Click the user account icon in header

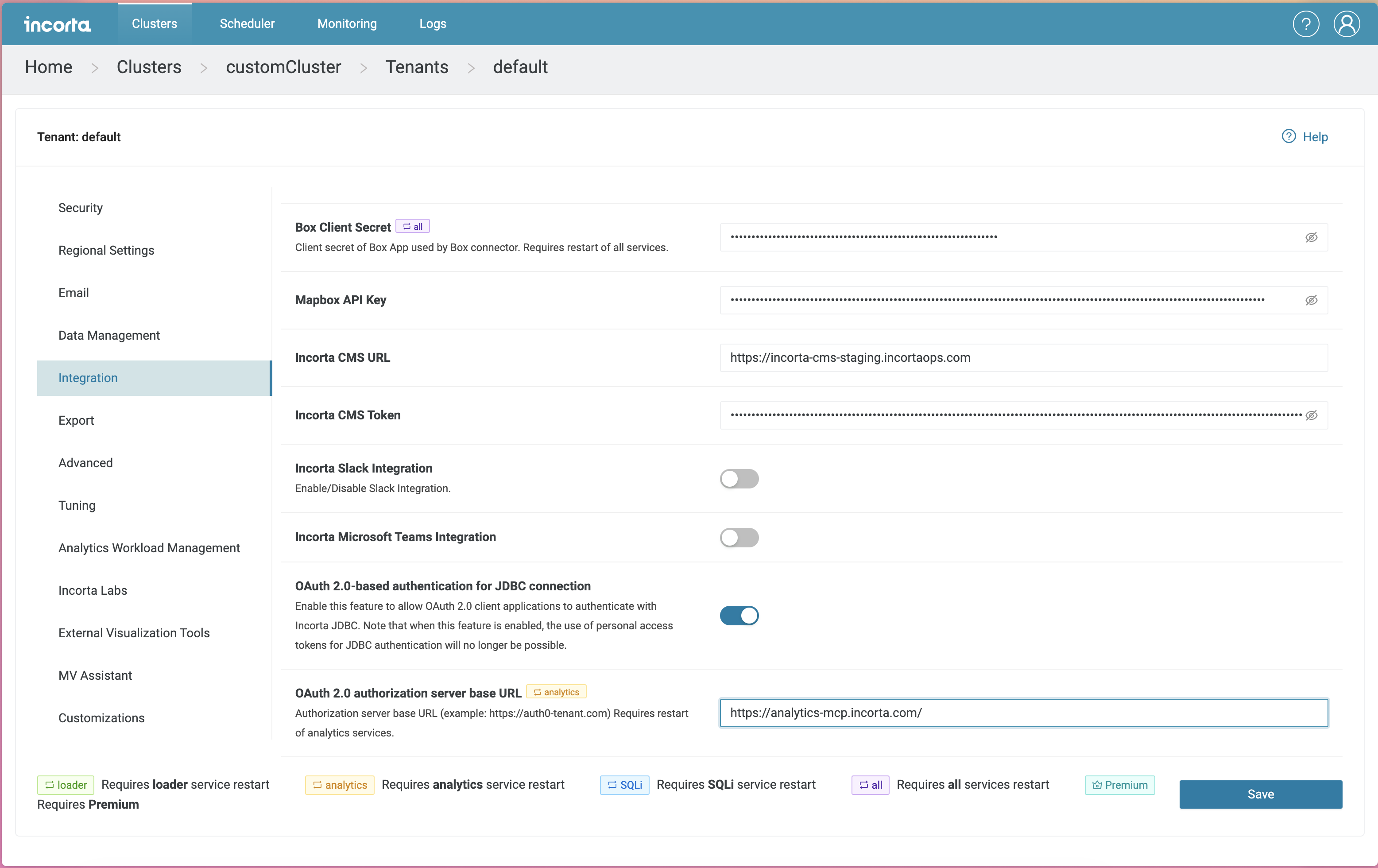pos(1347,23)
